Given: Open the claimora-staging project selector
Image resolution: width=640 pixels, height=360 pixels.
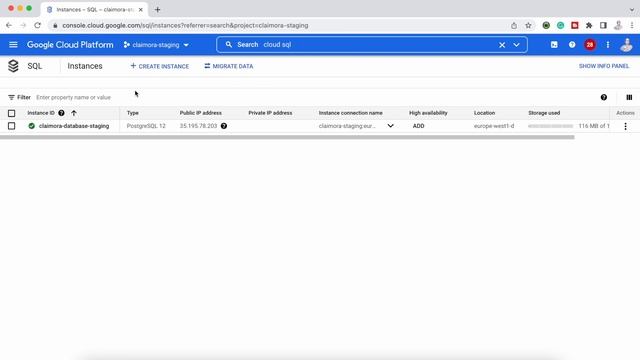Looking at the screenshot, I should pyautogui.click(x=156, y=45).
